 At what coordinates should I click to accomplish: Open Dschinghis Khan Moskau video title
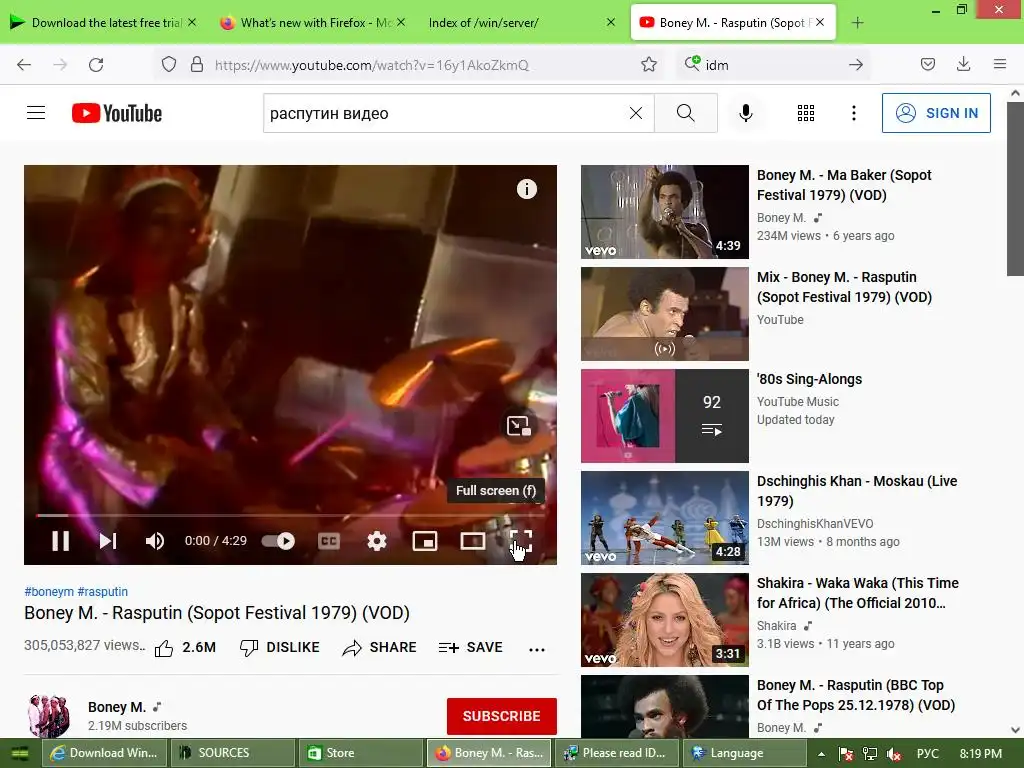(x=857, y=491)
